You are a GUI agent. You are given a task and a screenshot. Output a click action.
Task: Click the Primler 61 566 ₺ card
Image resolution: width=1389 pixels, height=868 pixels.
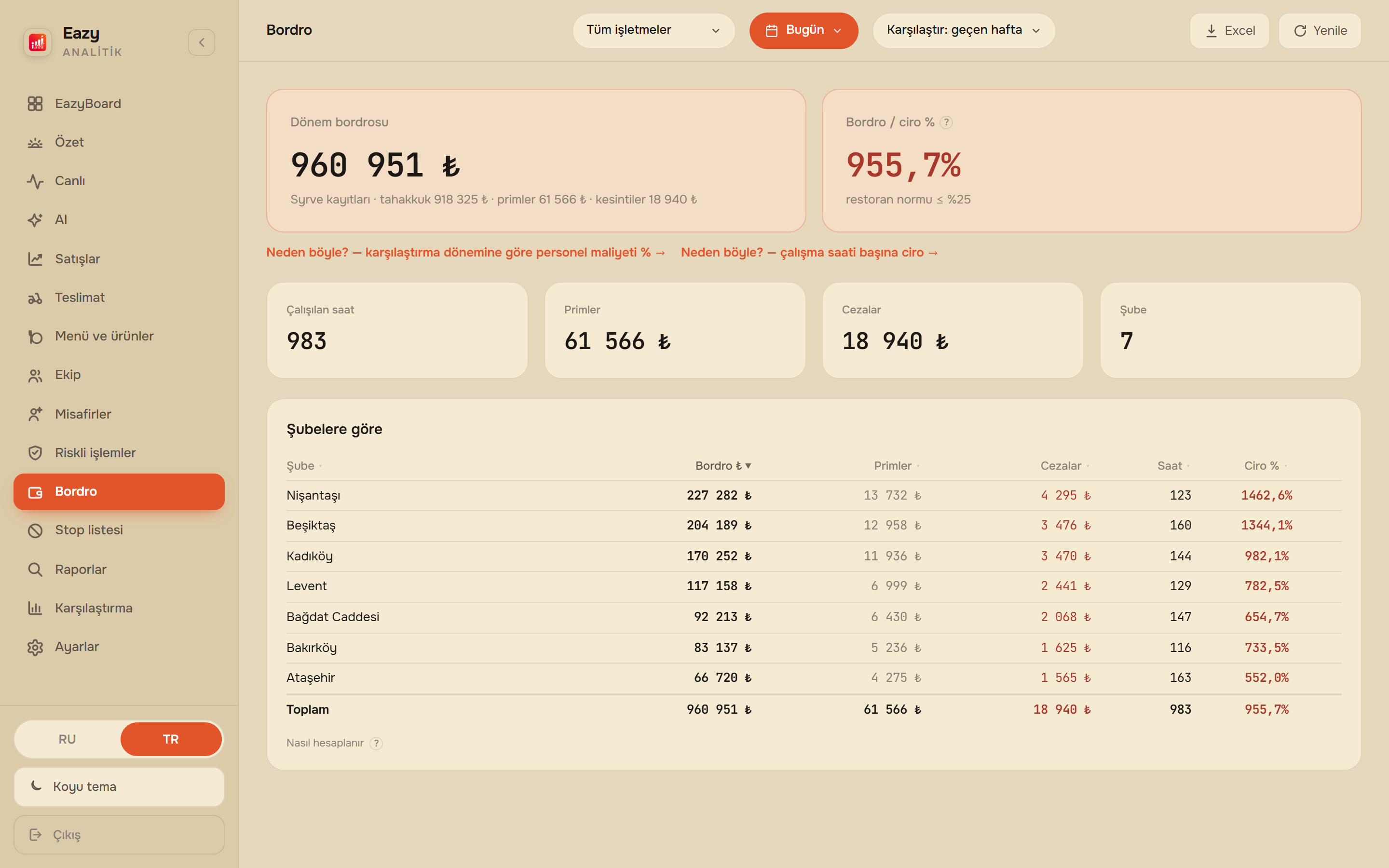click(675, 330)
